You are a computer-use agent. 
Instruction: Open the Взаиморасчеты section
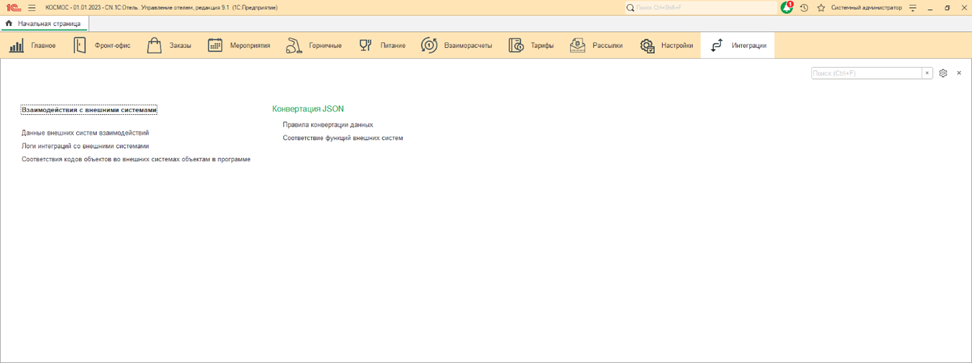pos(468,46)
